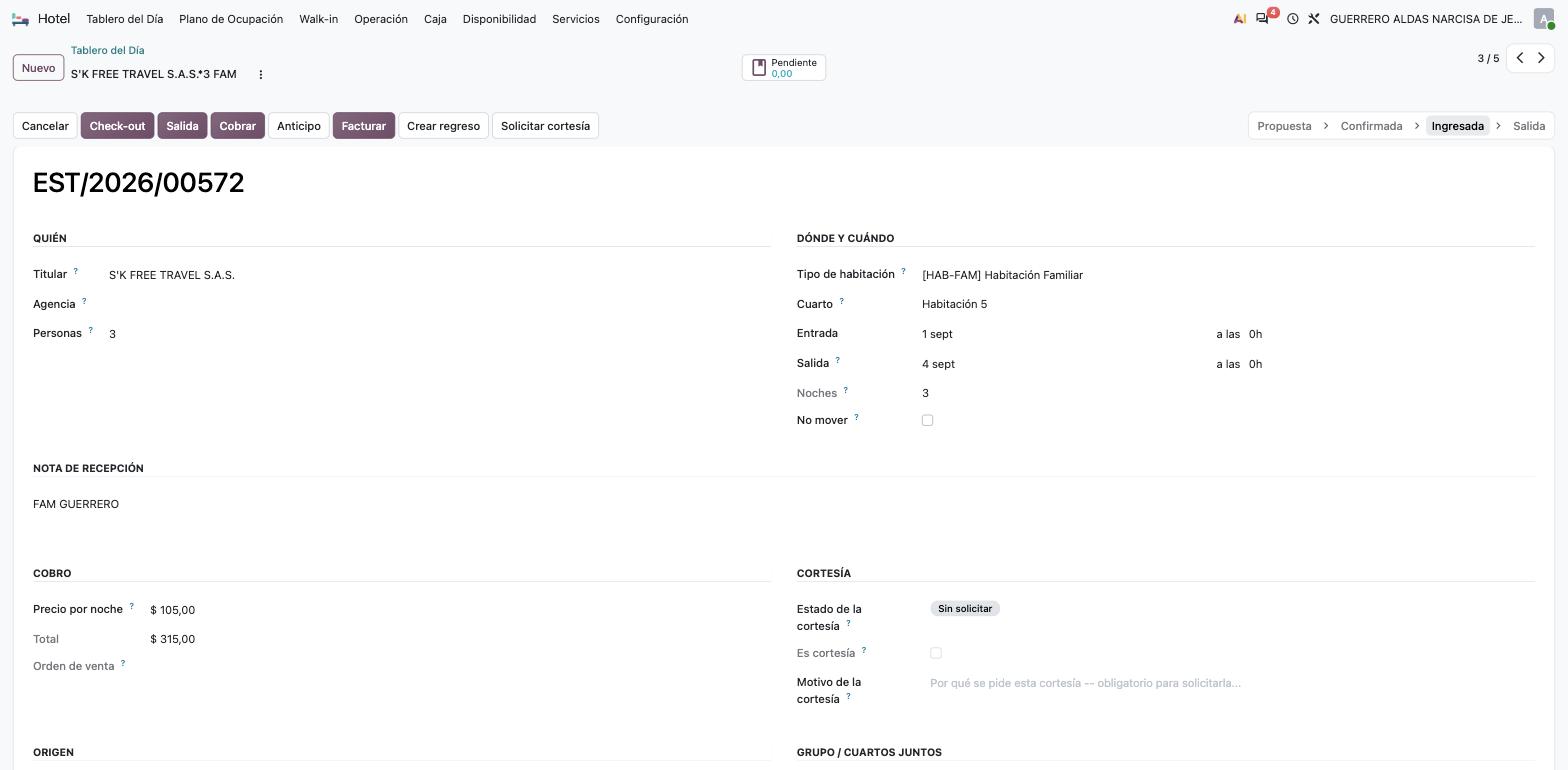Click the Solicitar cortesía button

(545, 126)
